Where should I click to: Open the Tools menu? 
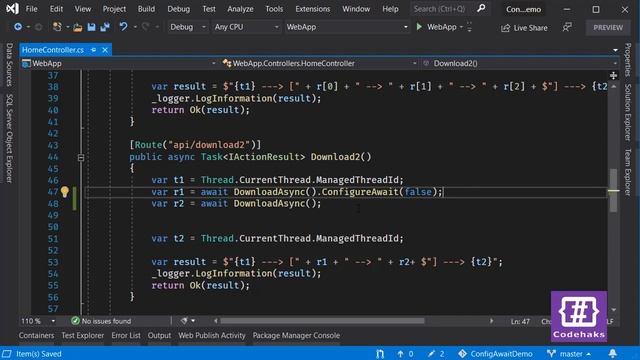click(x=274, y=9)
